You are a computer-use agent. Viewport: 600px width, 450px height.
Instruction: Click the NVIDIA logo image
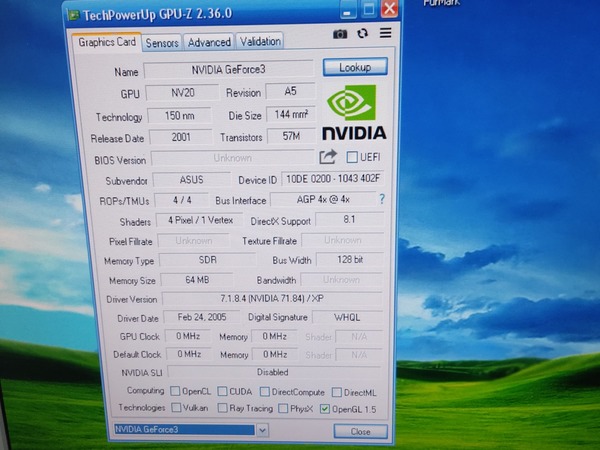tap(354, 112)
